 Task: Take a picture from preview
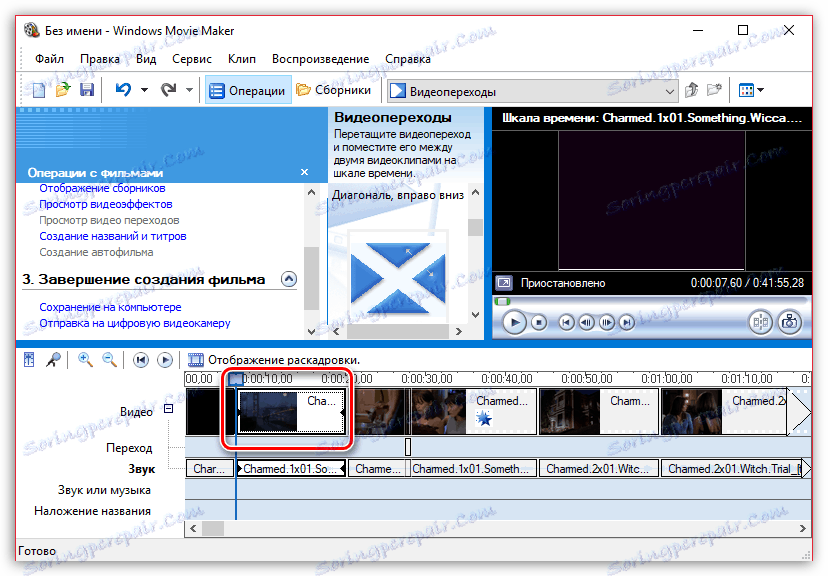[x=789, y=322]
